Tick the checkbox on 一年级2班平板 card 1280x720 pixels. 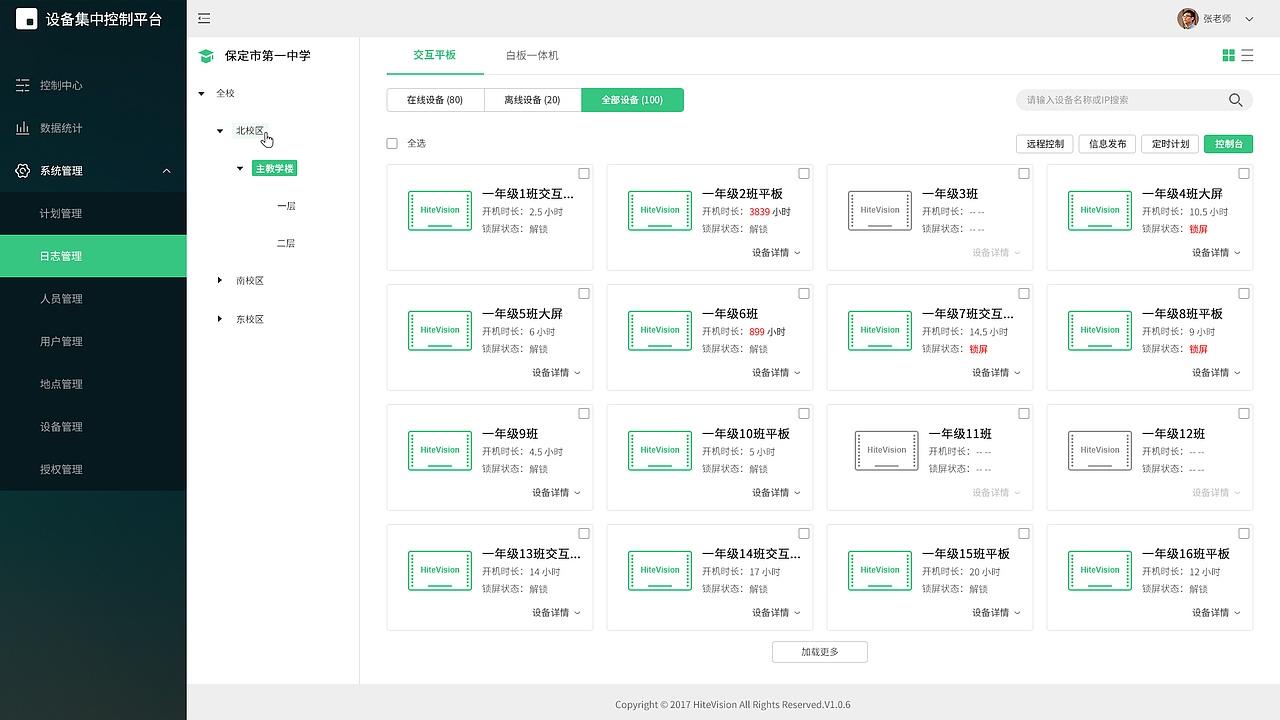click(x=803, y=173)
